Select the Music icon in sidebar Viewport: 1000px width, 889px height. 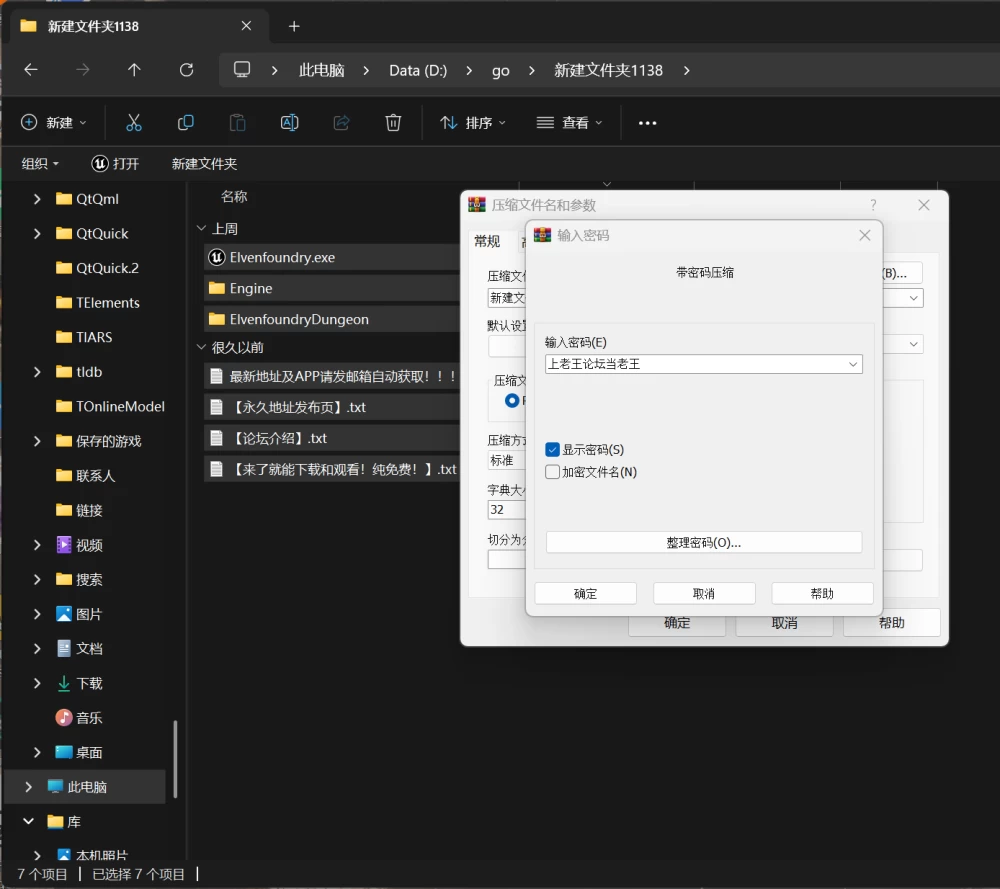coord(64,717)
